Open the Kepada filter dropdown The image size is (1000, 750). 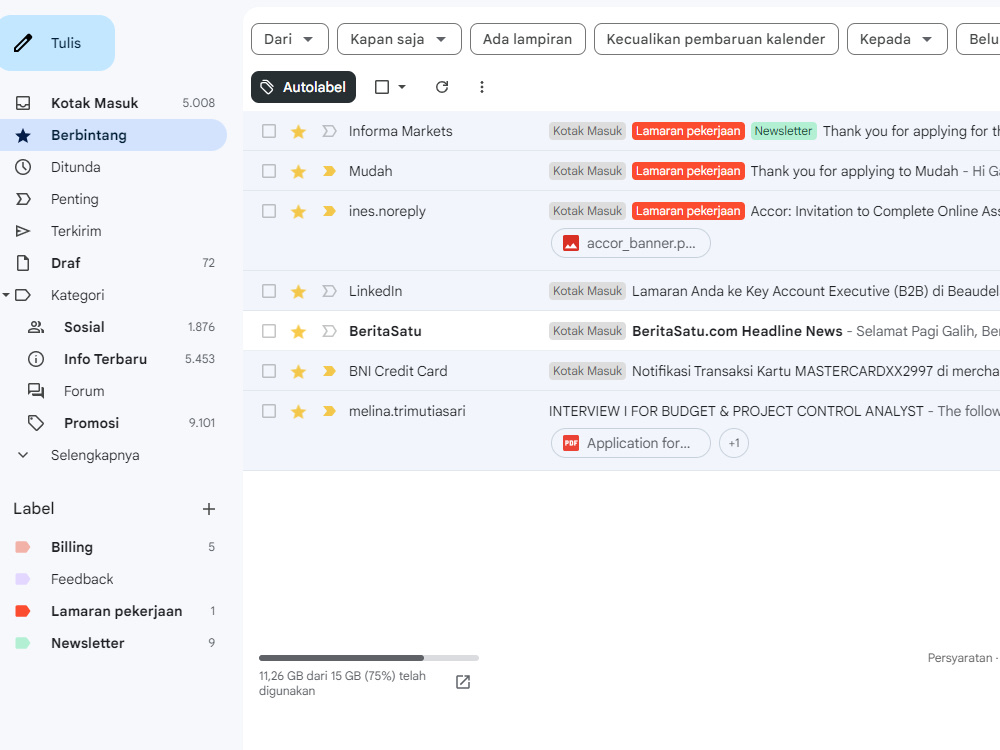point(897,39)
